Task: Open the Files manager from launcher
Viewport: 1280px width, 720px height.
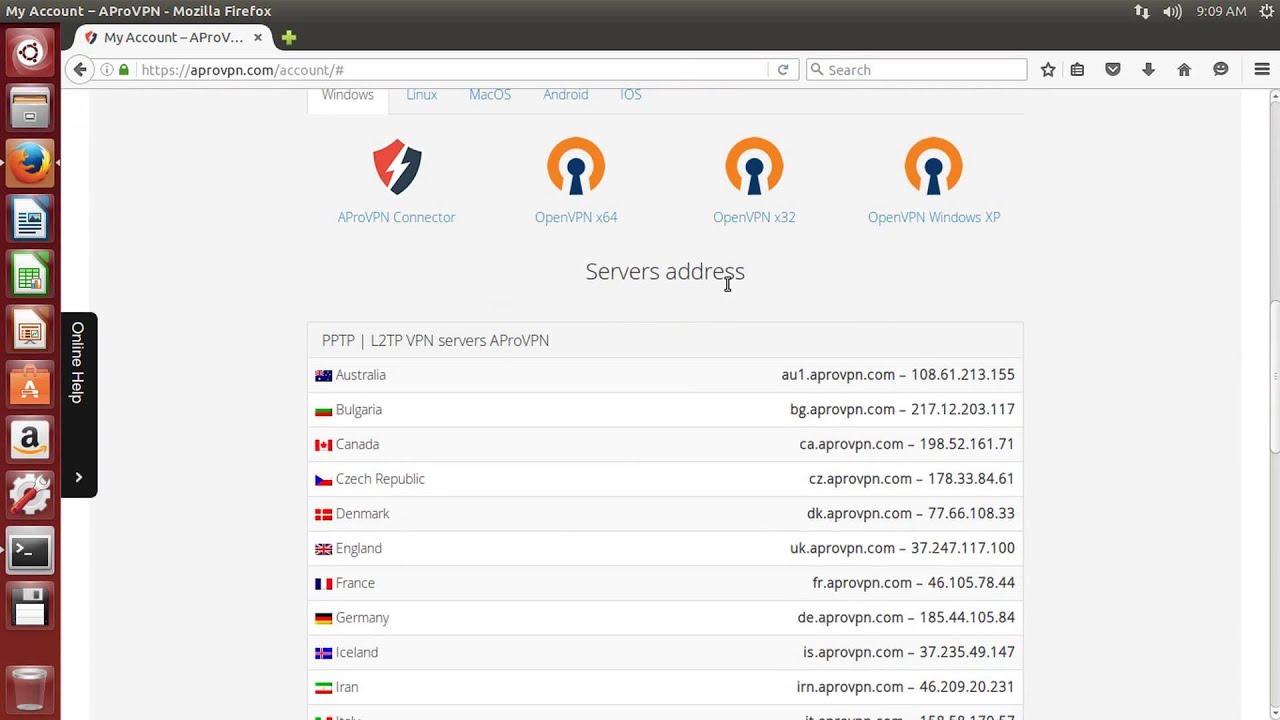Action: point(30,107)
